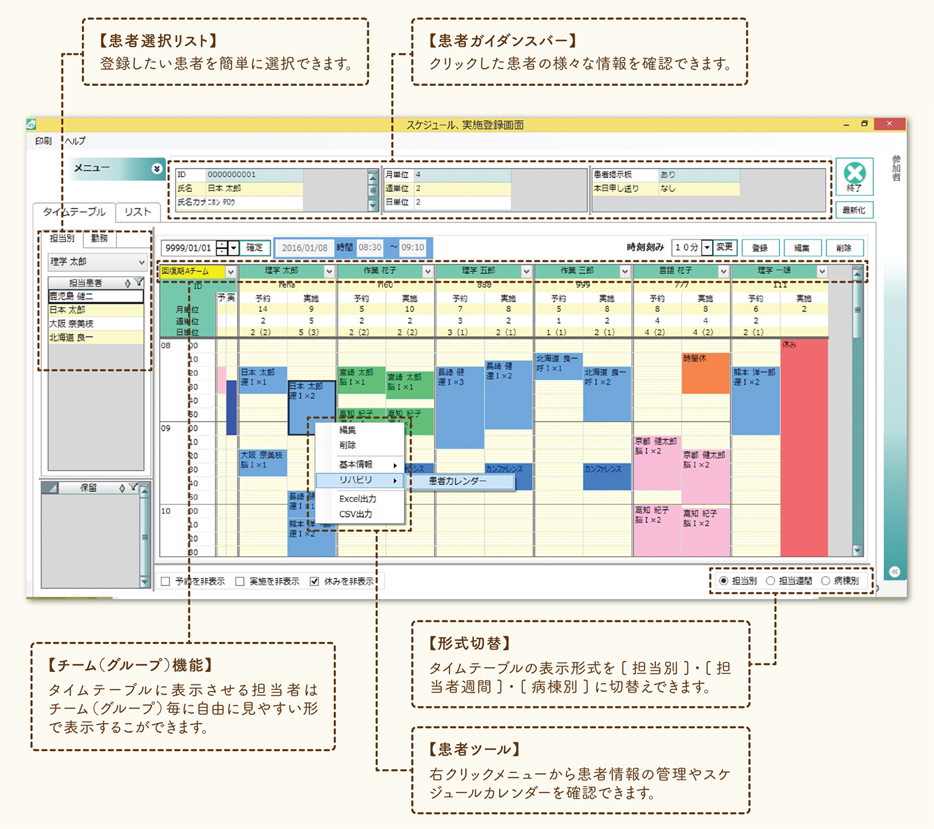Image resolution: width=934 pixels, height=829 pixels.
Task: Click the timetable vertical scrollbar thumb
Action: click(857, 310)
